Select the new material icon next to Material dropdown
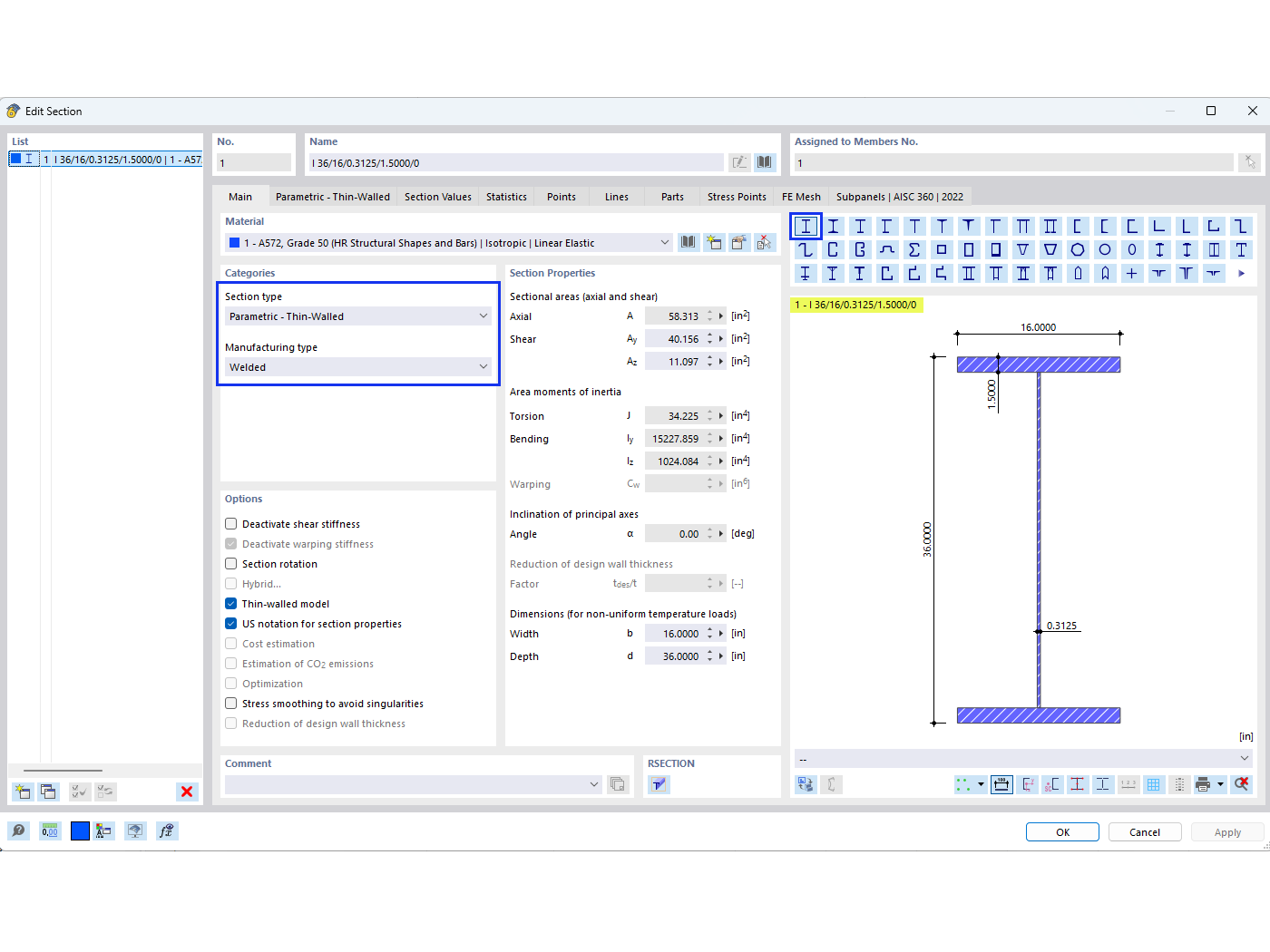Viewport: 1270px width, 952px height. click(714, 242)
